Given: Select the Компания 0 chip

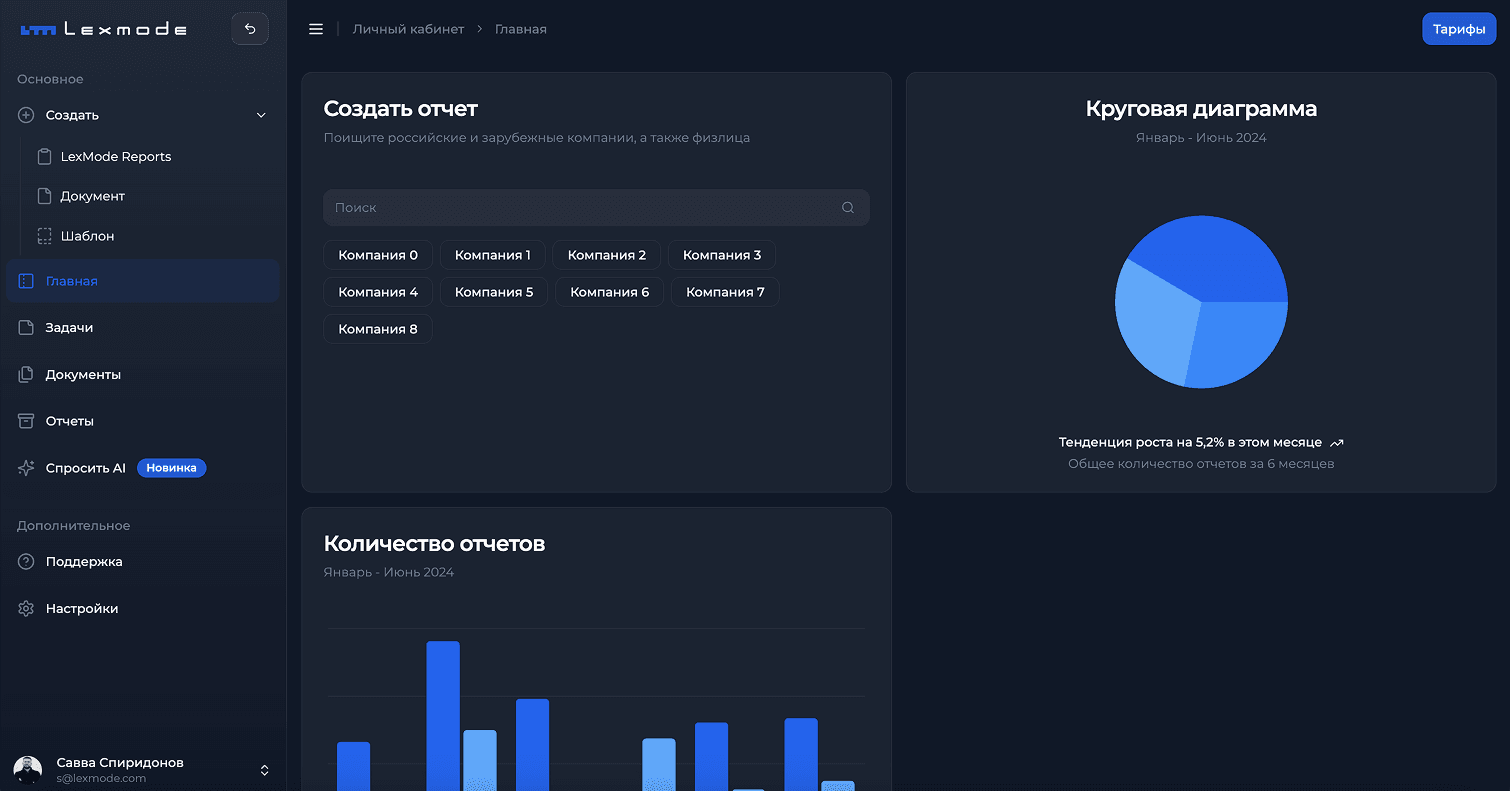Looking at the screenshot, I should (378, 255).
